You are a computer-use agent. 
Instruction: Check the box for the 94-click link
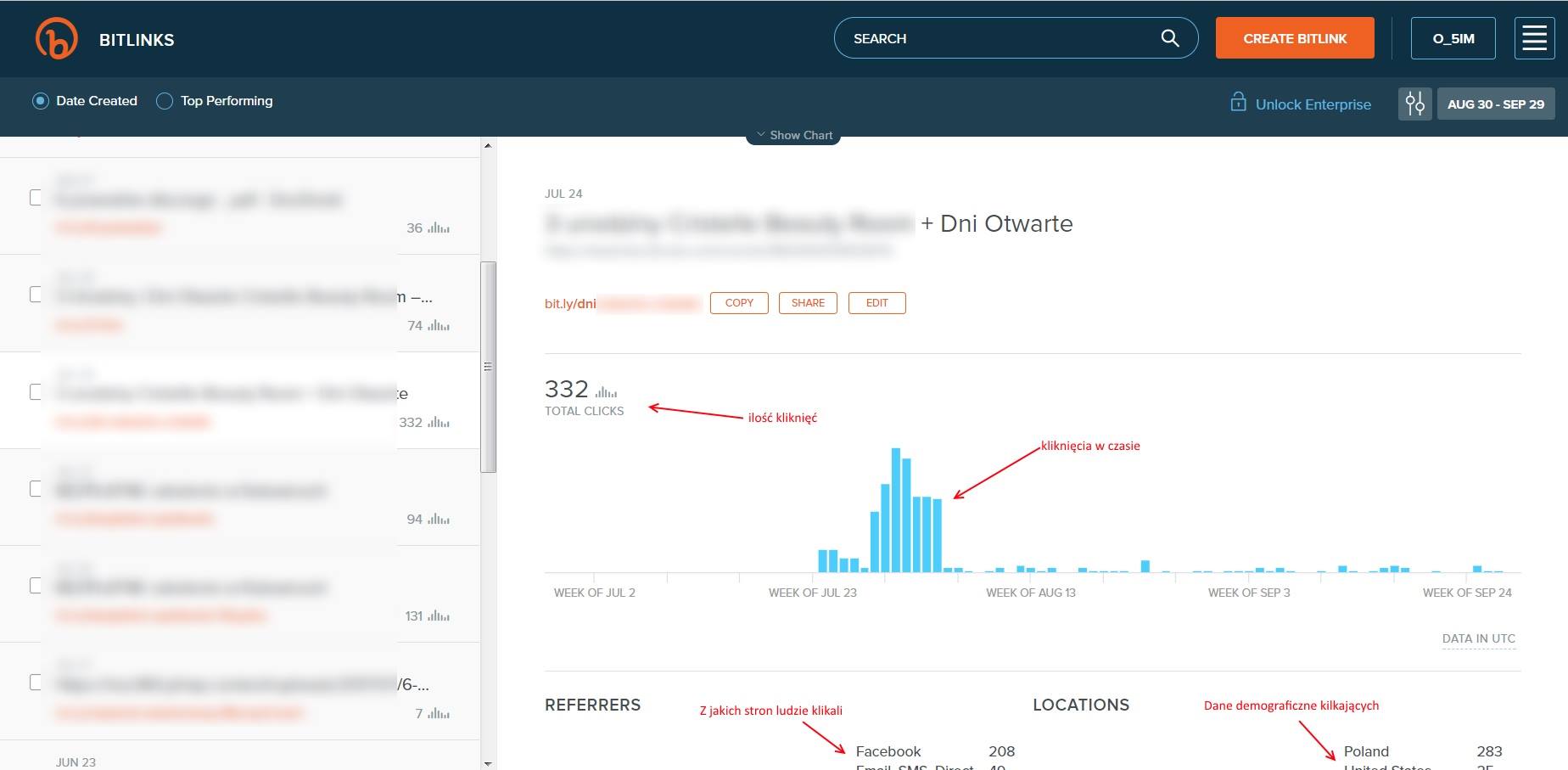click(36, 488)
